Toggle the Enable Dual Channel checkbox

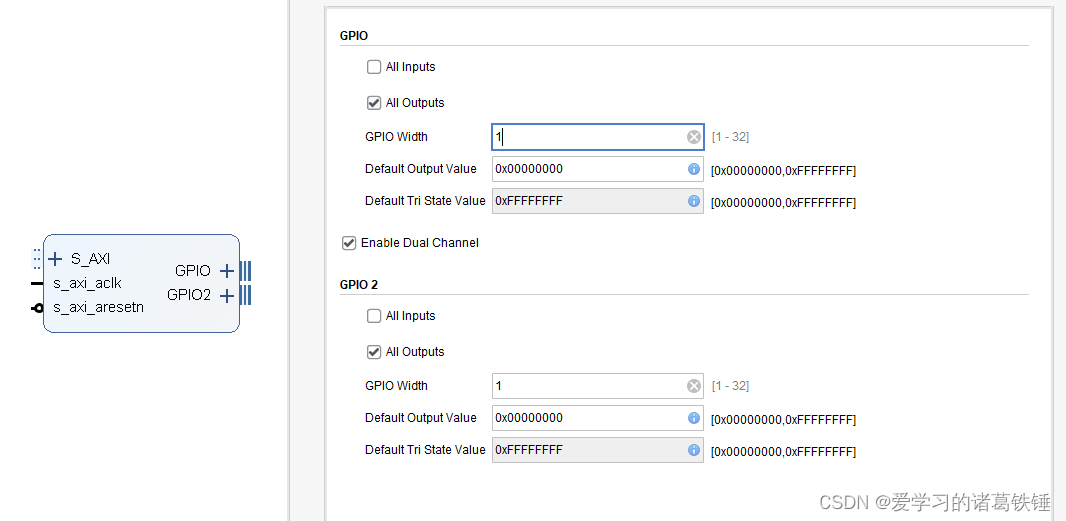click(x=349, y=243)
